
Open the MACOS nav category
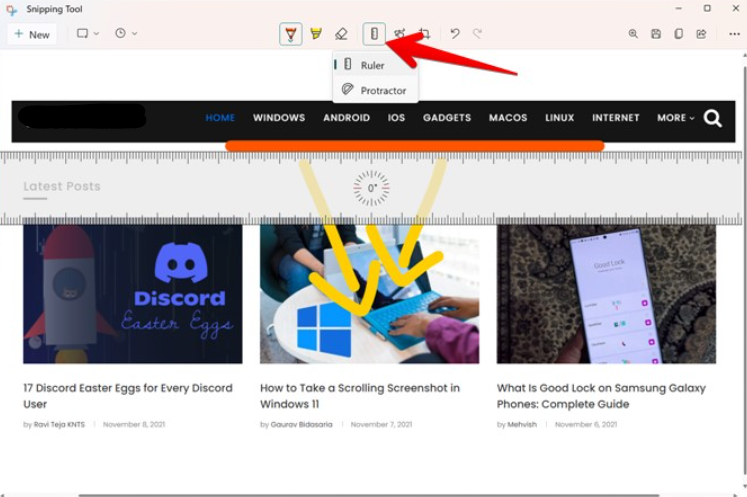(x=508, y=118)
